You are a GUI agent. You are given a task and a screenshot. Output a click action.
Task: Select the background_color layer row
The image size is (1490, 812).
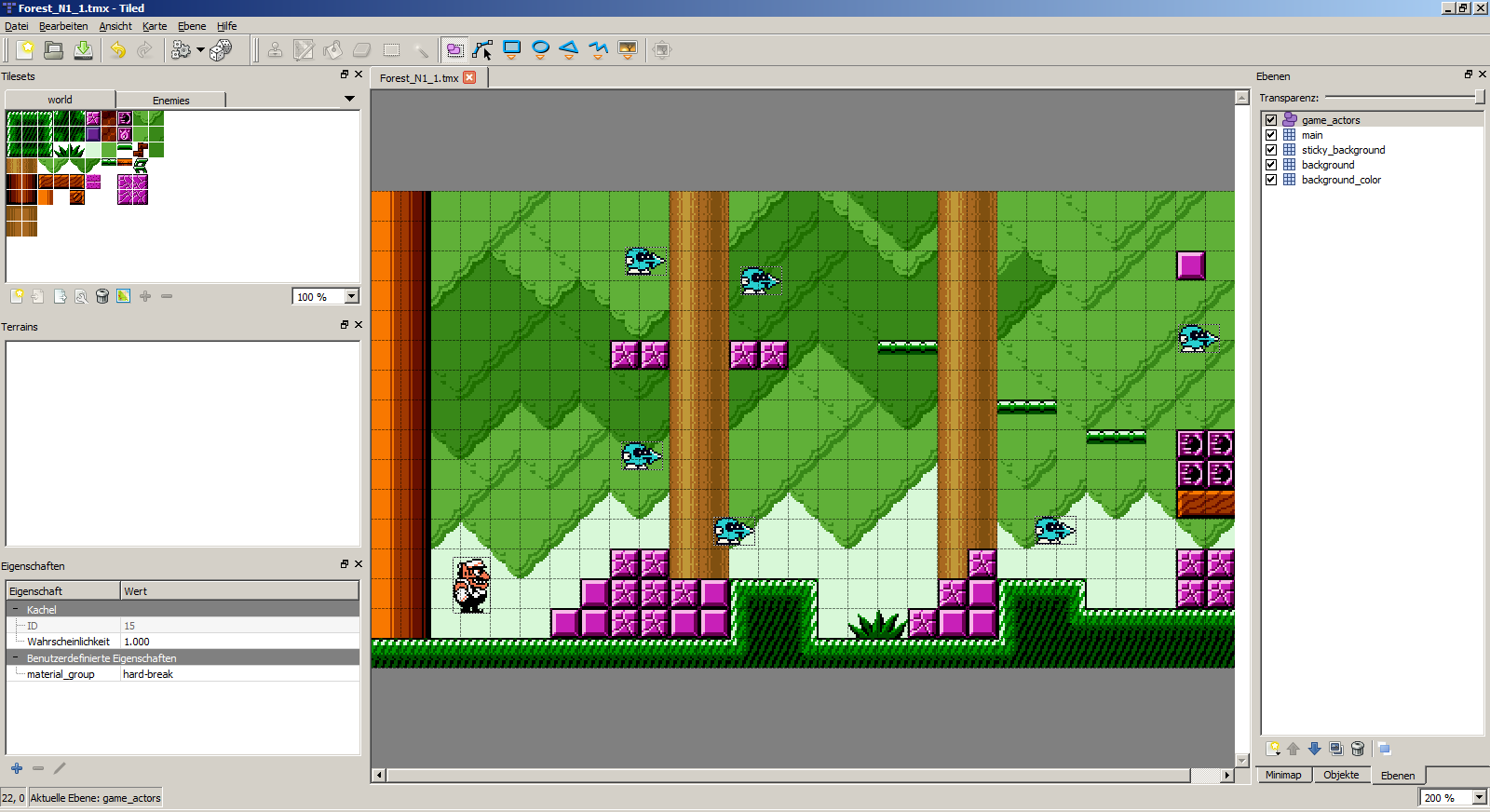[1372, 180]
